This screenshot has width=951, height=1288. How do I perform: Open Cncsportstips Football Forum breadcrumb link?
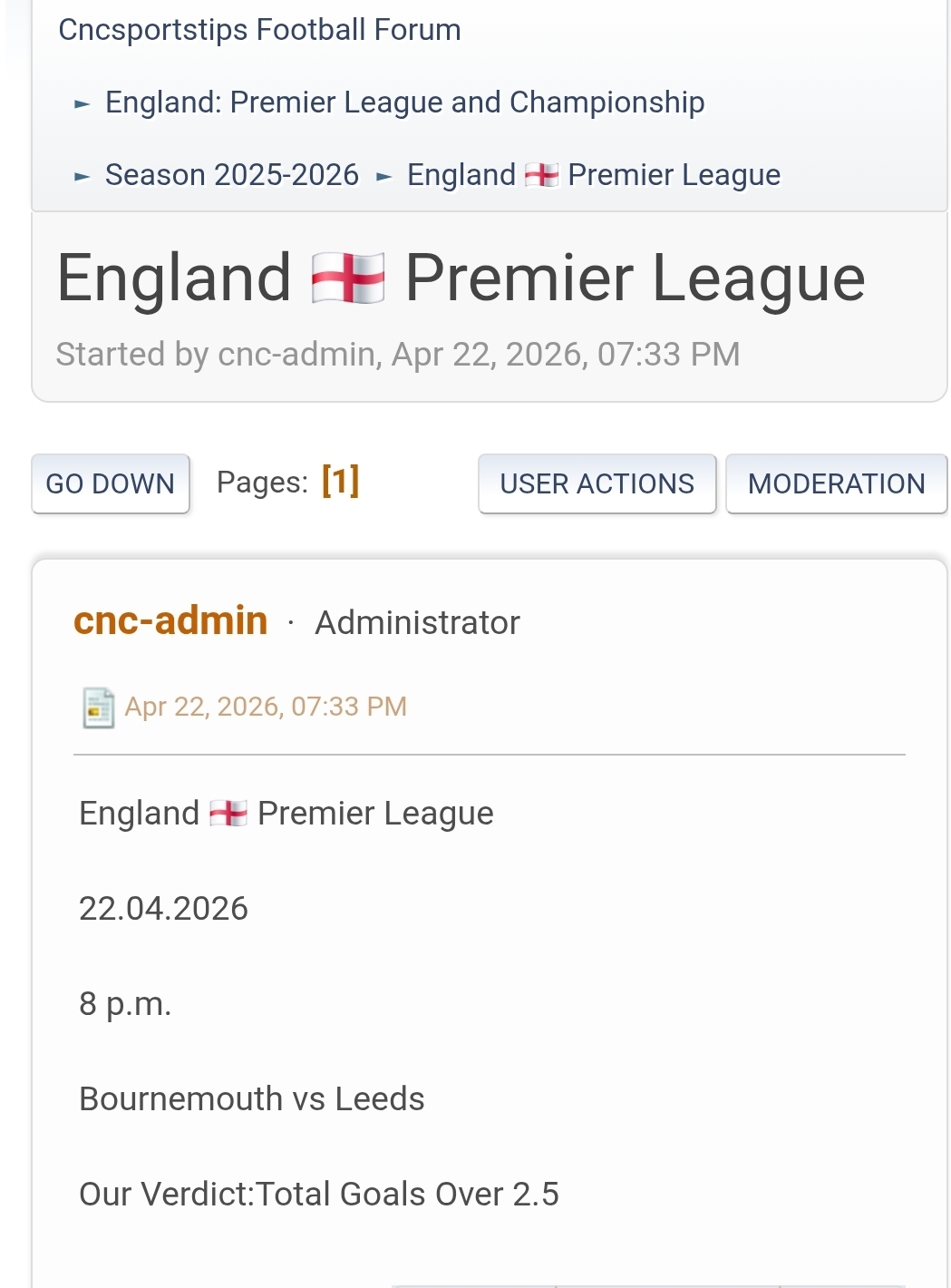click(x=259, y=30)
